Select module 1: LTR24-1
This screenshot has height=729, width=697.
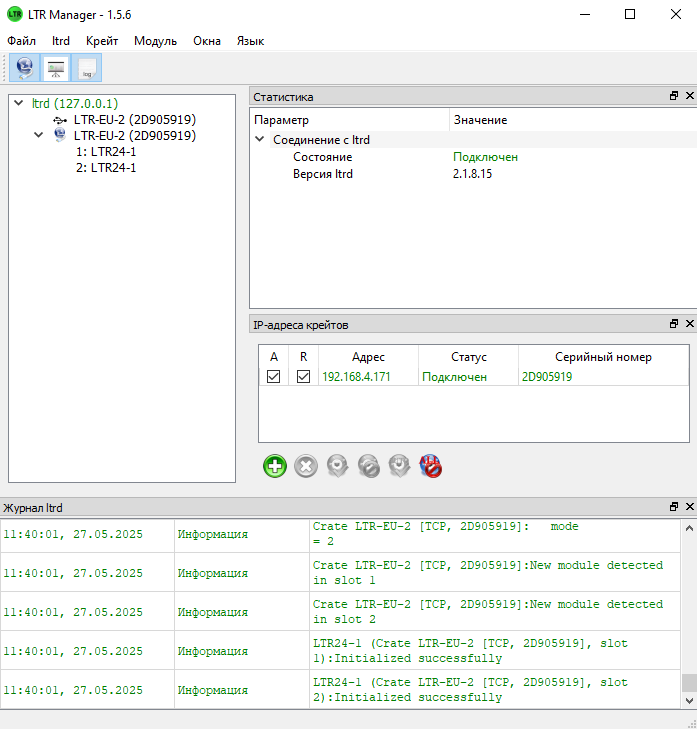tap(106, 152)
